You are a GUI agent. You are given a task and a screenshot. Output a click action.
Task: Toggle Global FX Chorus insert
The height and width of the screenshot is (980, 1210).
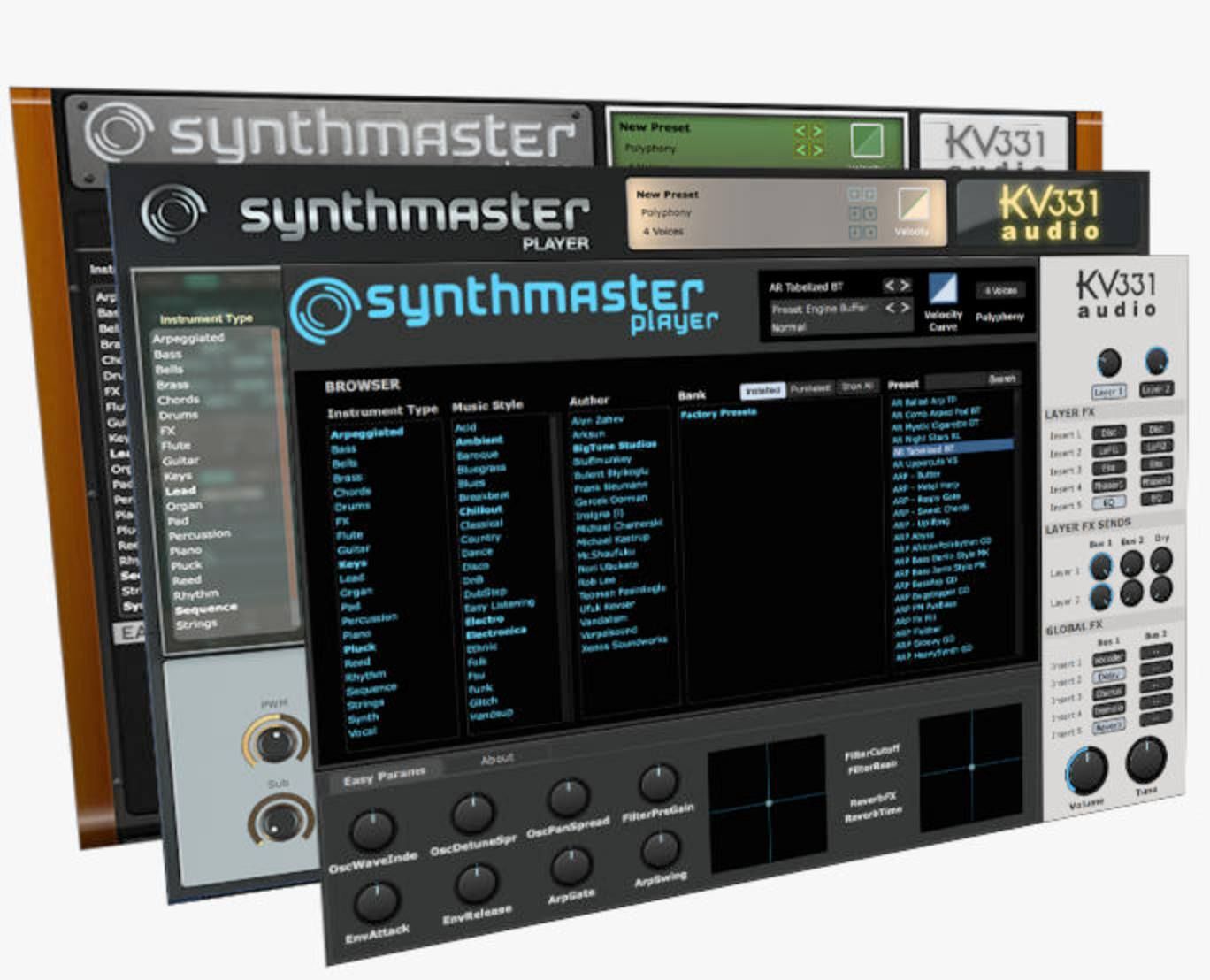pyautogui.click(x=1108, y=693)
